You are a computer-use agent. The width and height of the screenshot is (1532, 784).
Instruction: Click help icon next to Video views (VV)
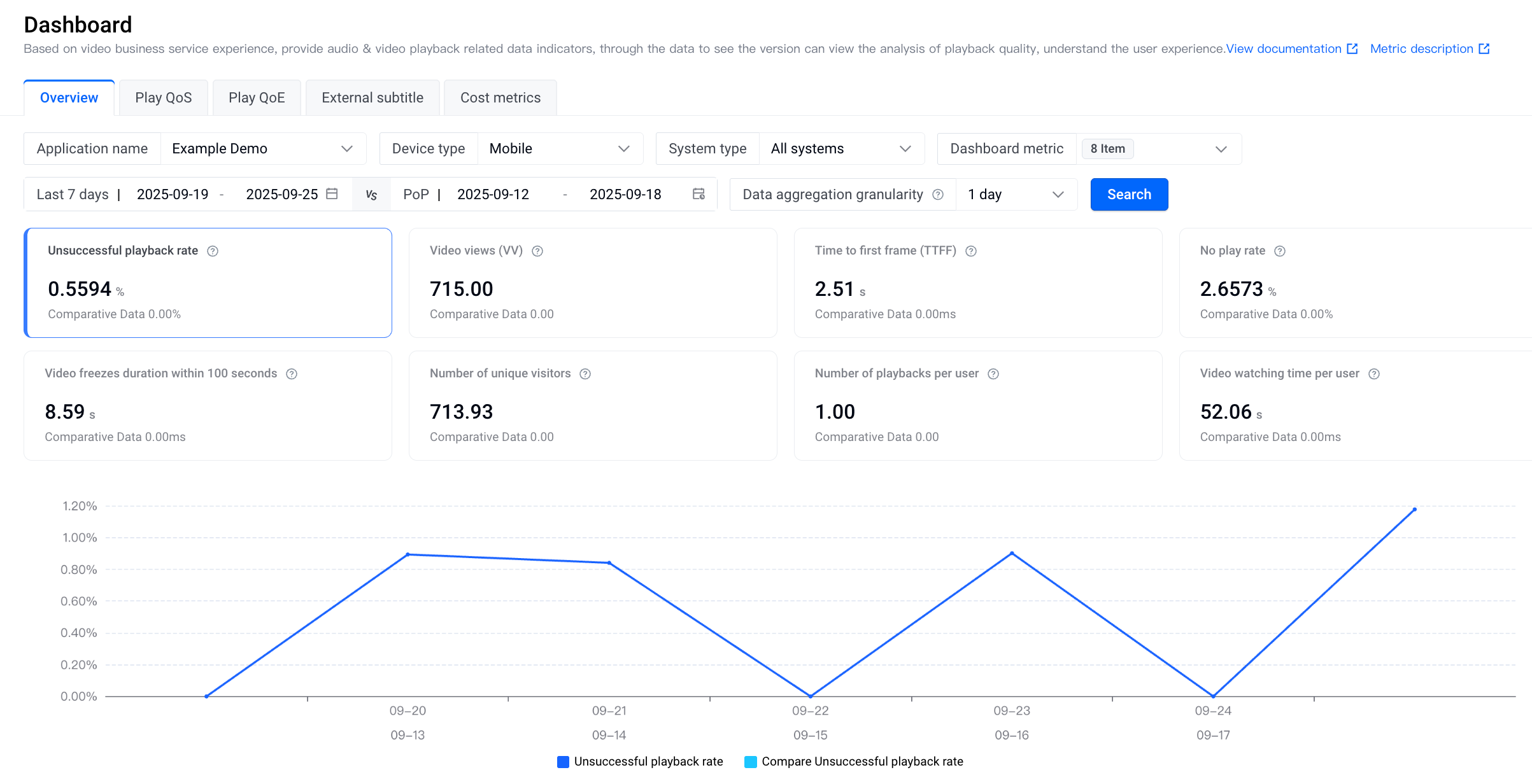pos(537,251)
